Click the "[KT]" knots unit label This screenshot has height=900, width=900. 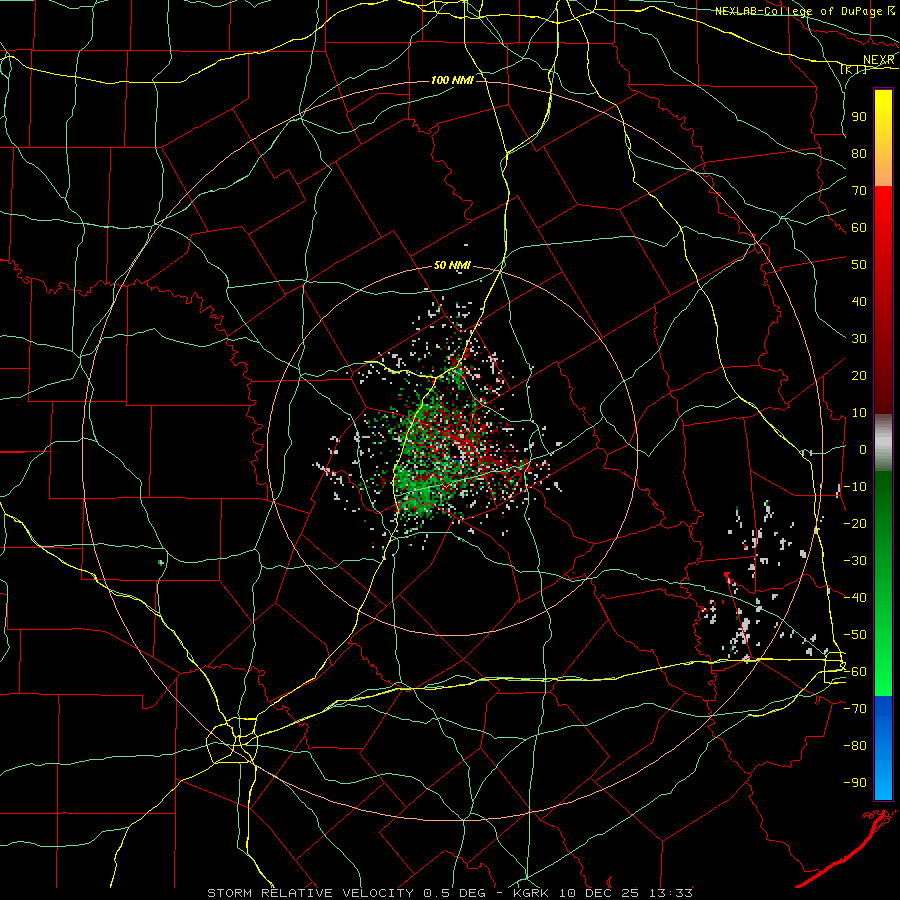pos(854,70)
